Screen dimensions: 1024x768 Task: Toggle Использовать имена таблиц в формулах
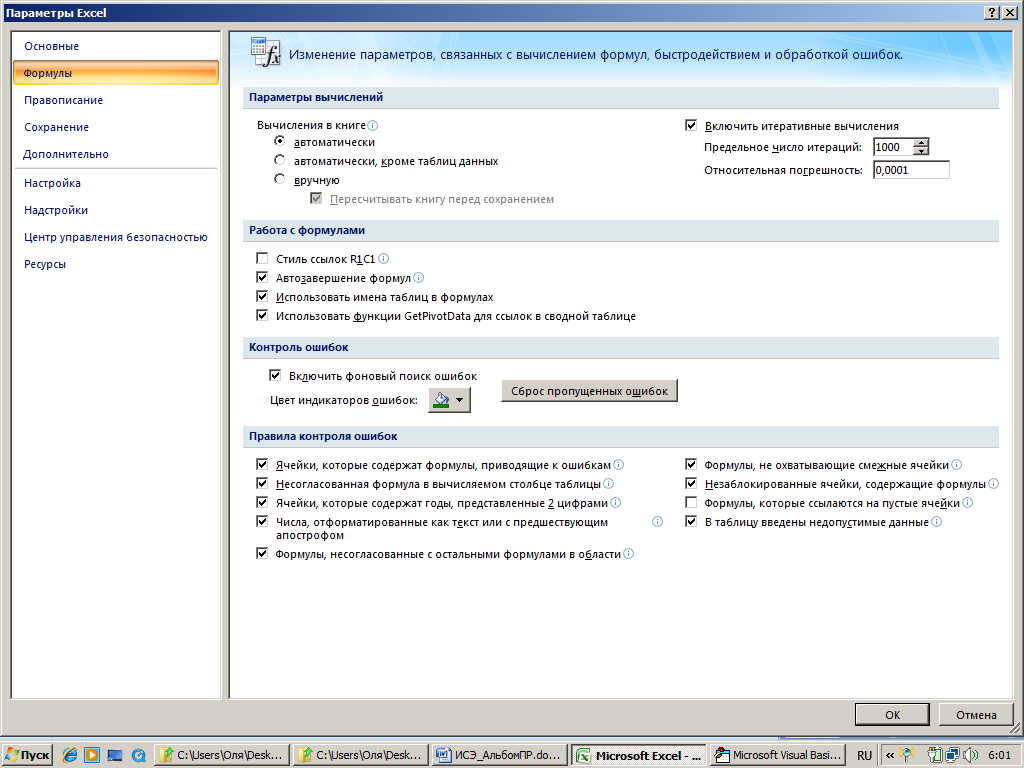tap(262, 296)
